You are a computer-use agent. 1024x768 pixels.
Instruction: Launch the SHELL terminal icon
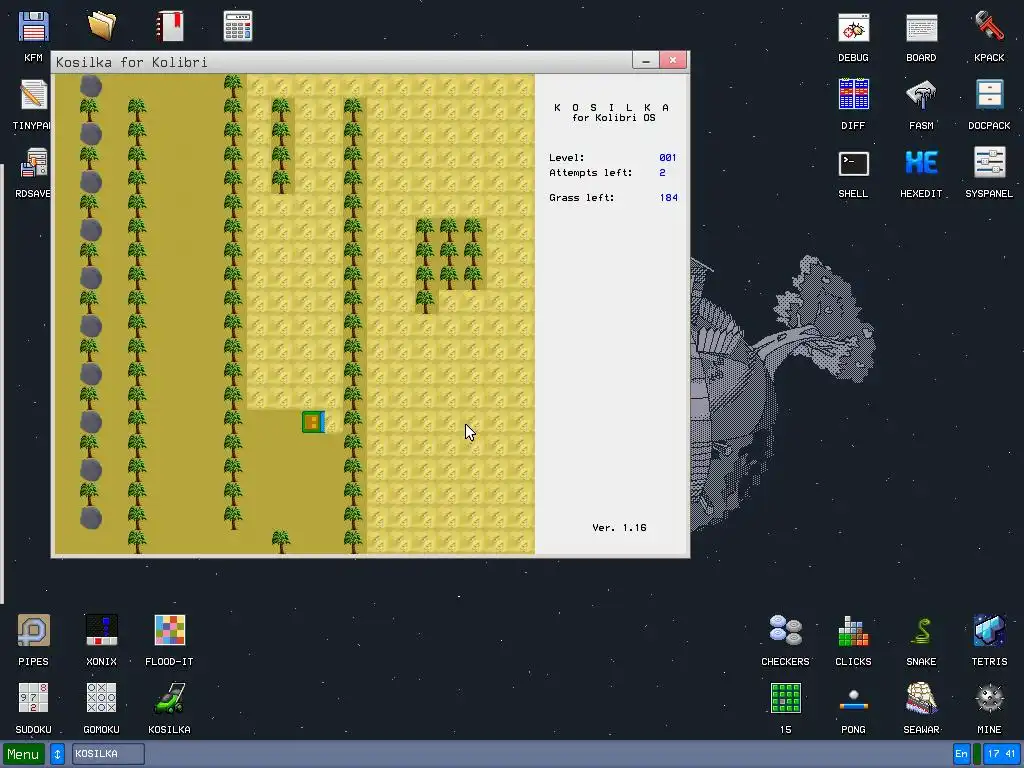(854, 163)
